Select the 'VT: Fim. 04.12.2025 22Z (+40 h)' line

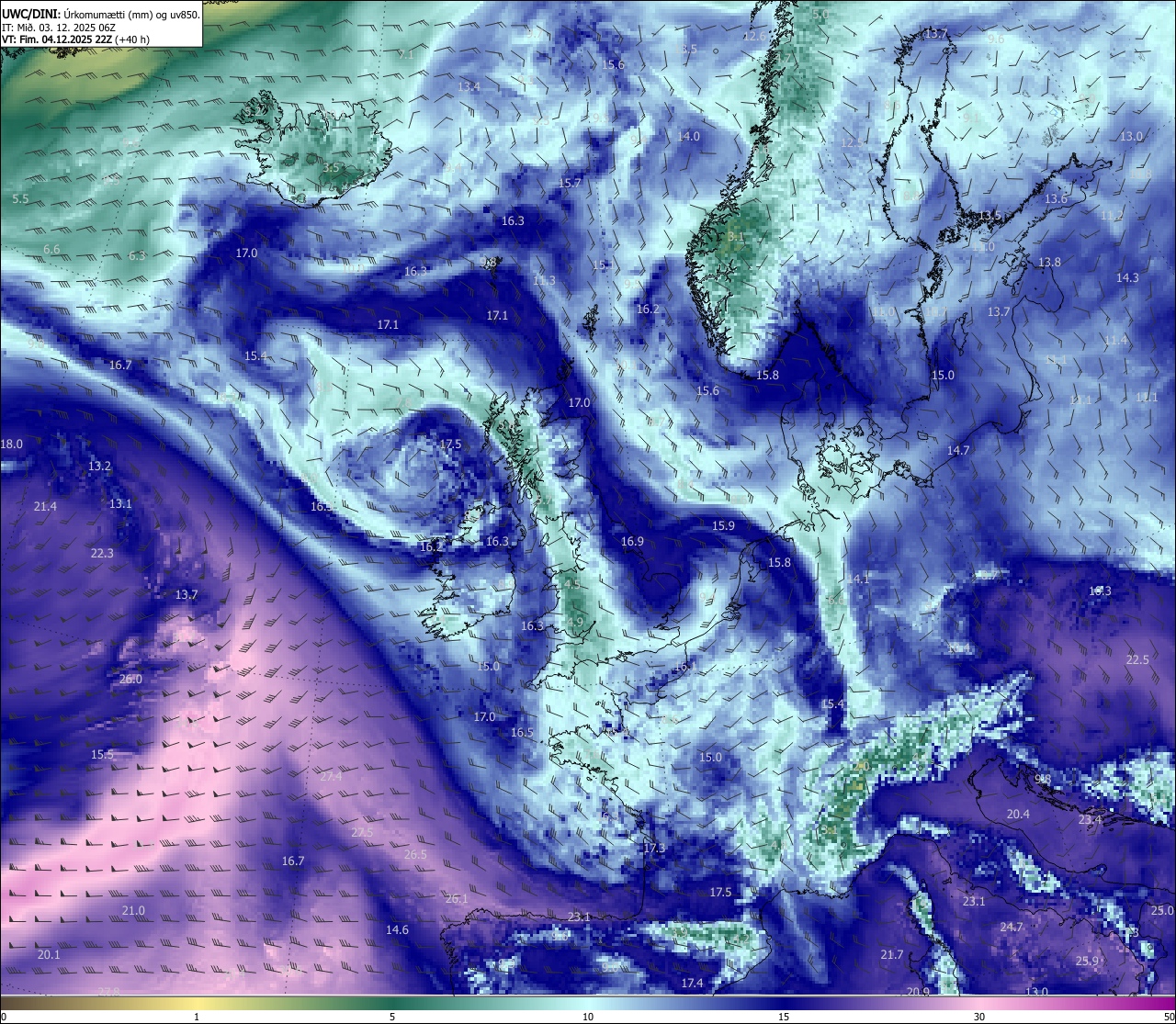click(x=75, y=39)
